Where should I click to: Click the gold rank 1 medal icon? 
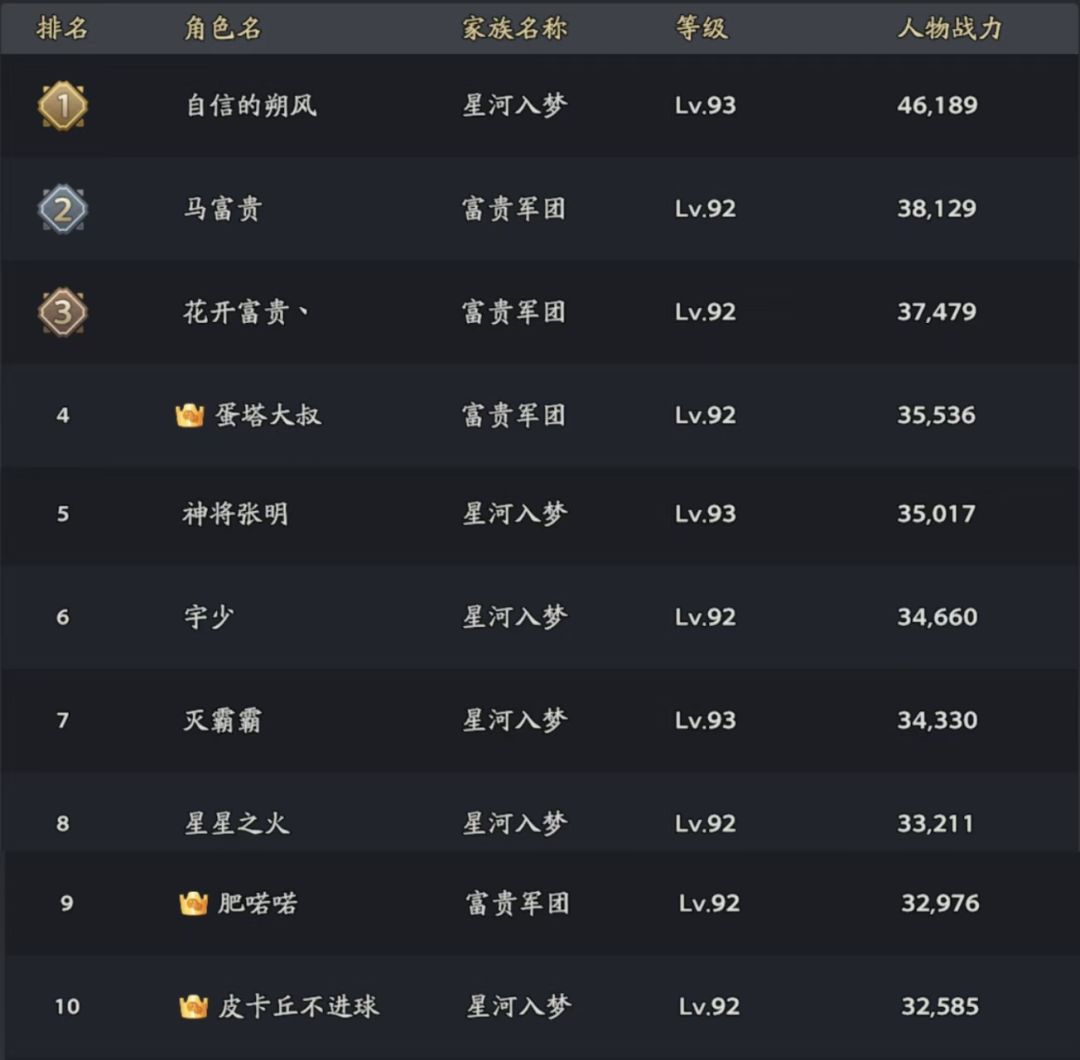click(x=63, y=106)
